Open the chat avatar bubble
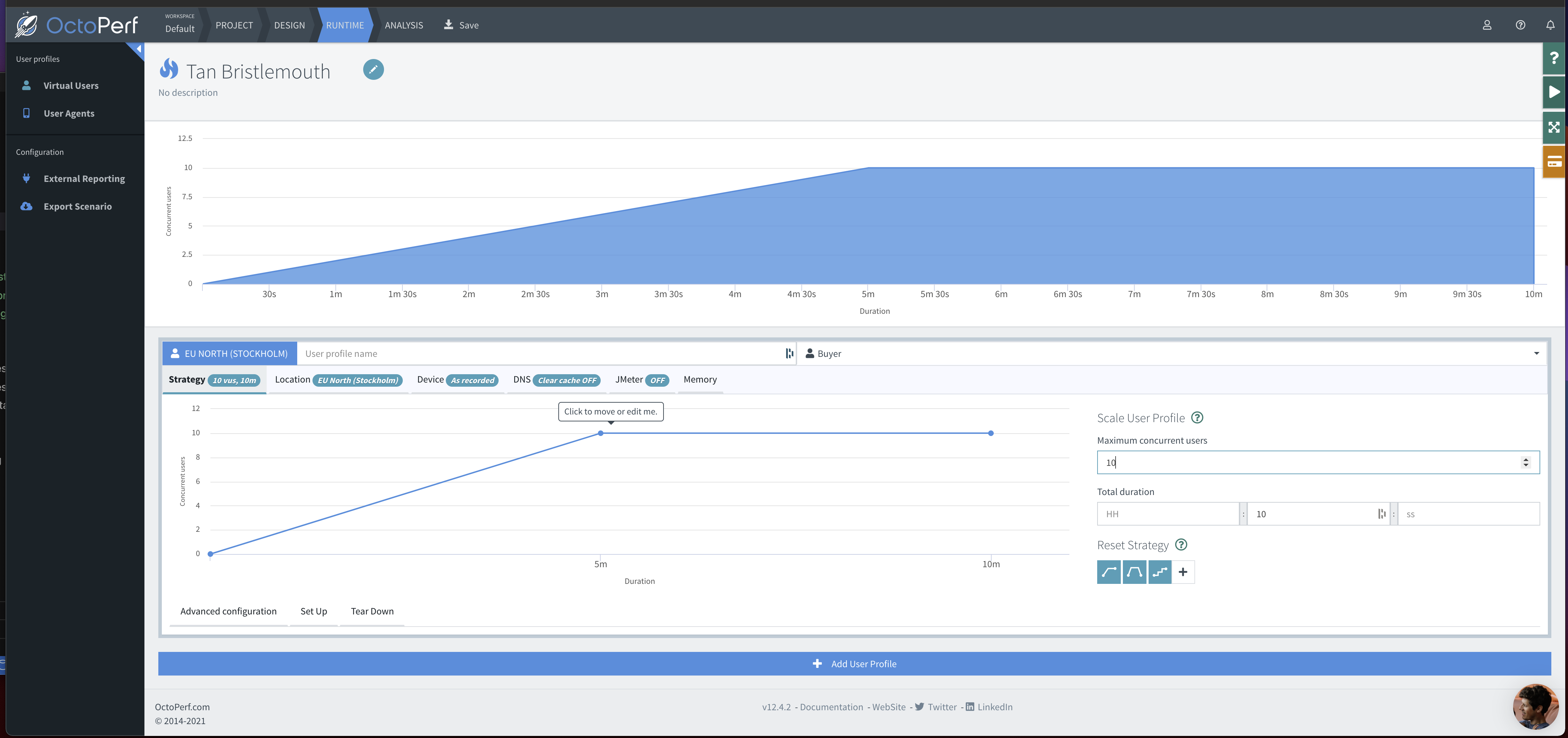This screenshot has height=738, width=1568. pos(1535,706)
